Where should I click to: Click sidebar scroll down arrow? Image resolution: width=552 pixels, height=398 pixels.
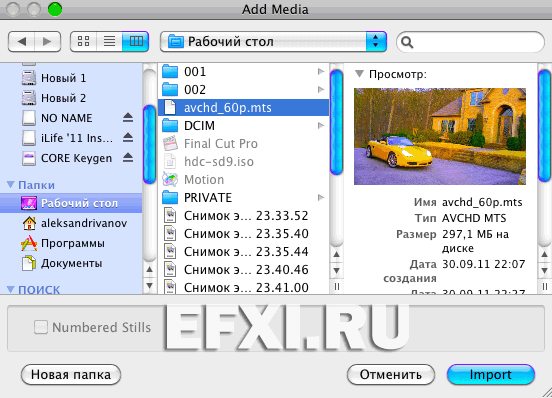click(x=150, y=285)
